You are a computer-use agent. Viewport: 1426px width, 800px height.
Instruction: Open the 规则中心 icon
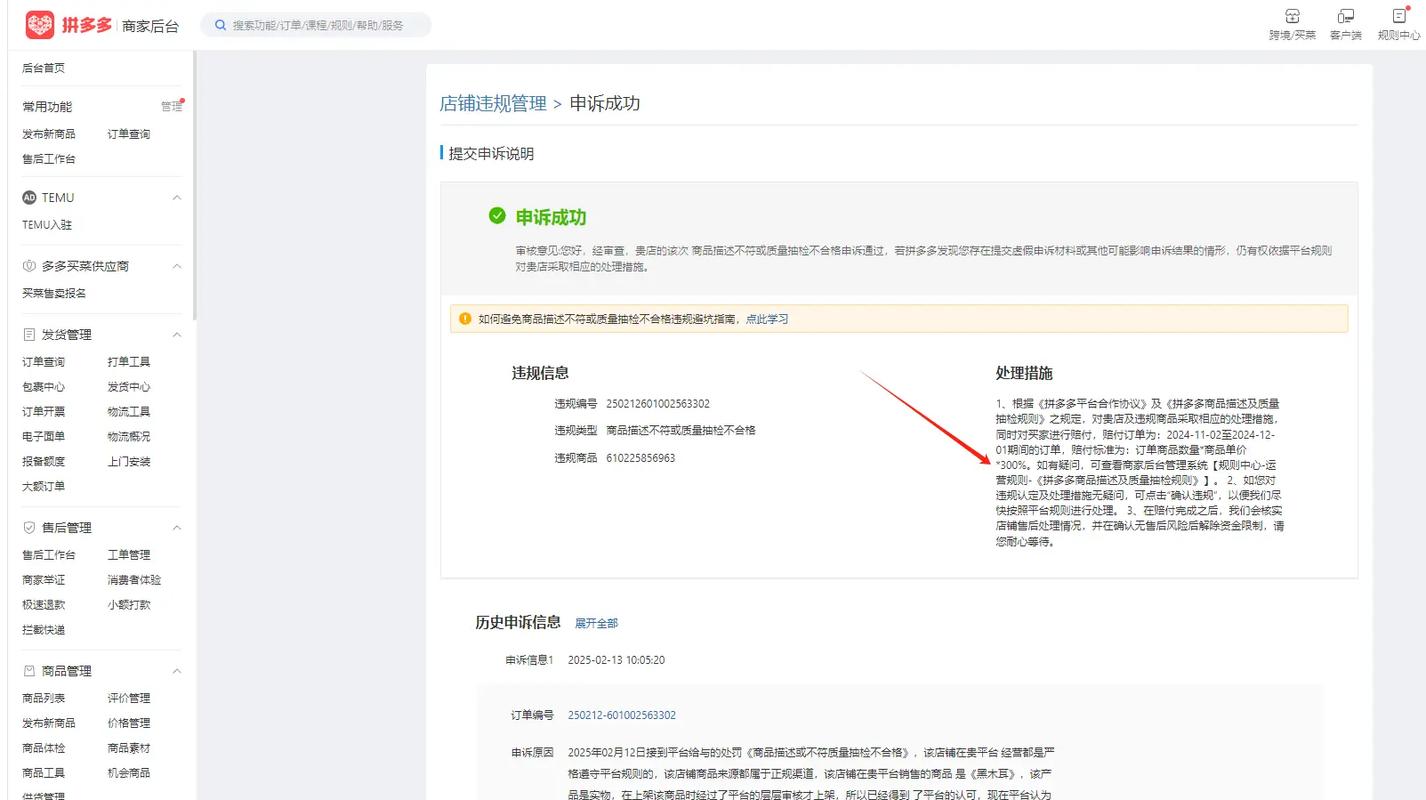[1399, 16]
